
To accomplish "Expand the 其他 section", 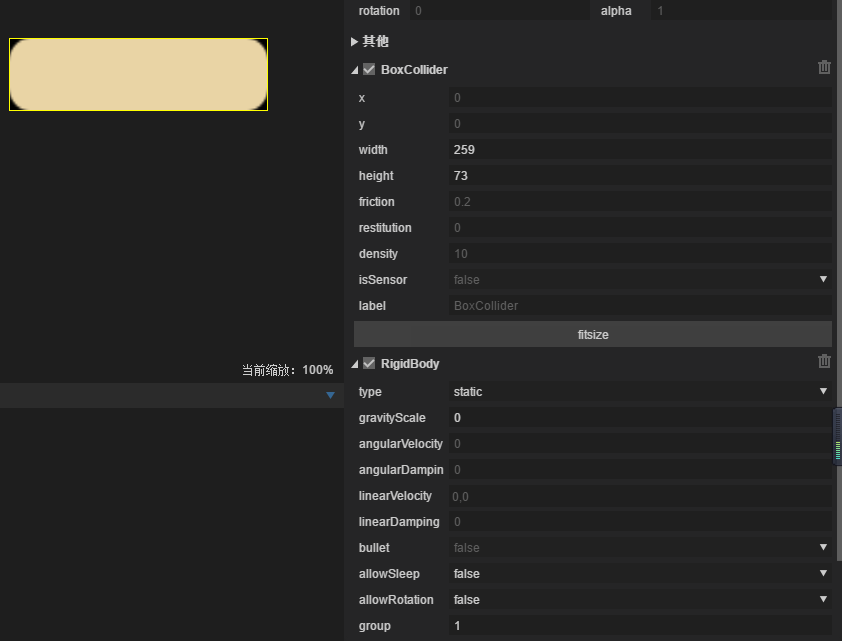I will [355, 42].
